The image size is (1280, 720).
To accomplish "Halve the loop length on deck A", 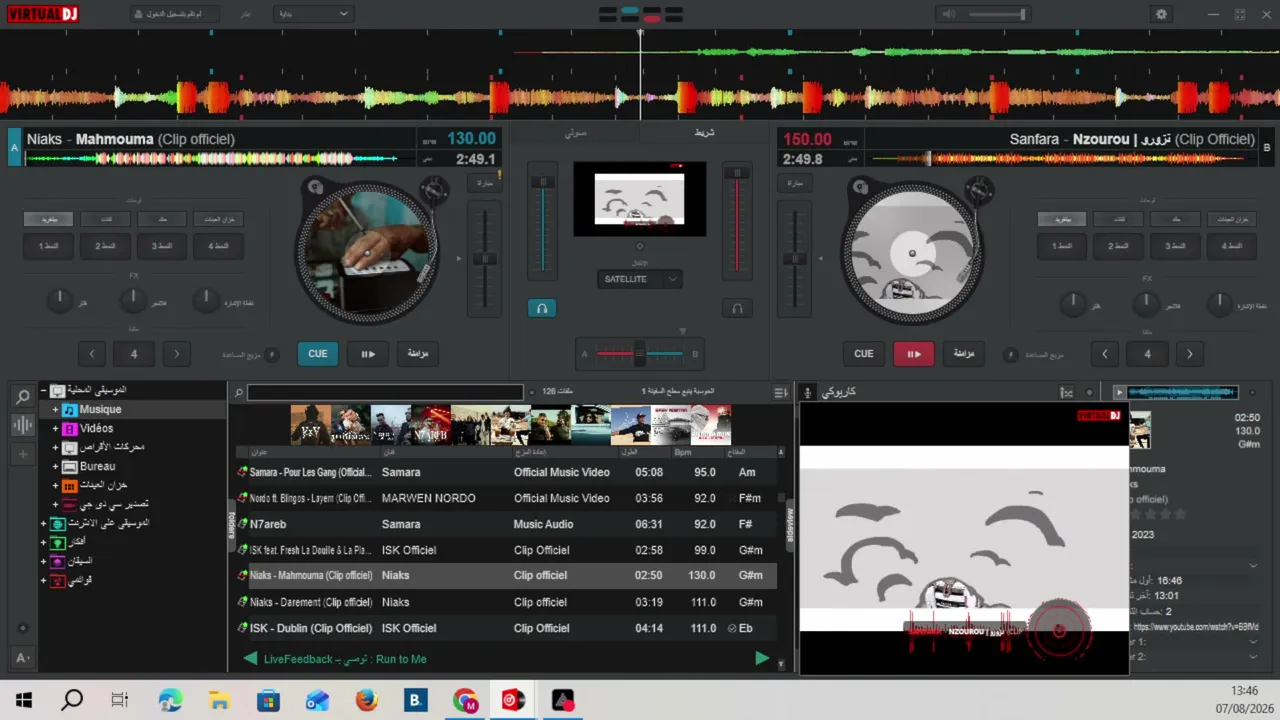I will [x=92, y=353].
